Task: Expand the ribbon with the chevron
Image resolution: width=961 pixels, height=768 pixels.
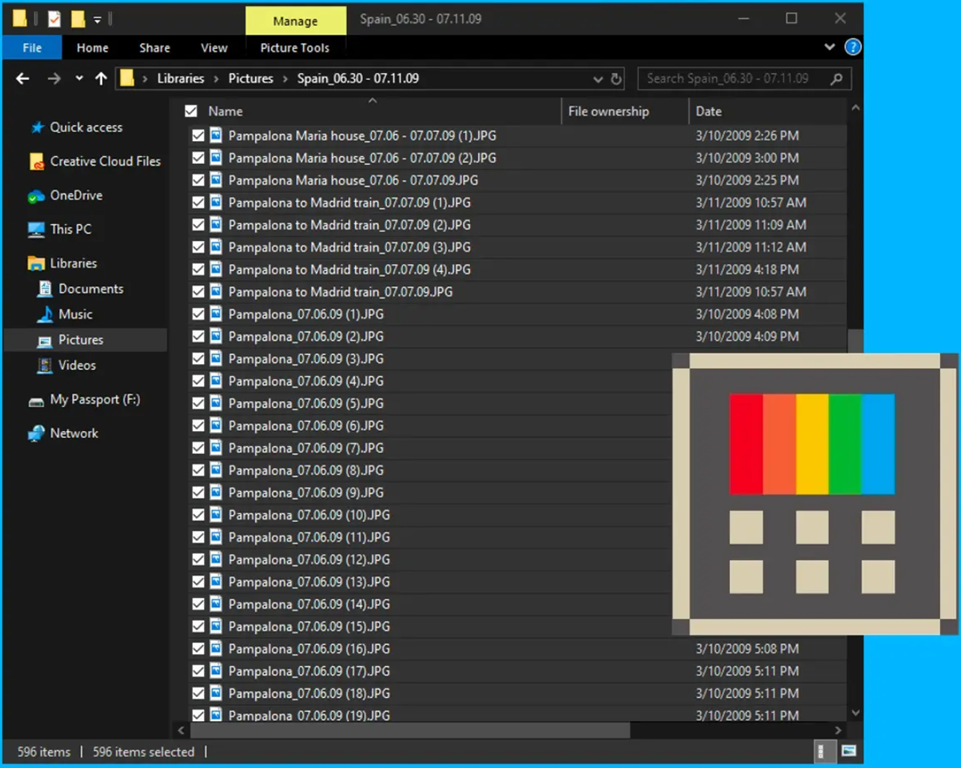Action: [x=830, y=47]
